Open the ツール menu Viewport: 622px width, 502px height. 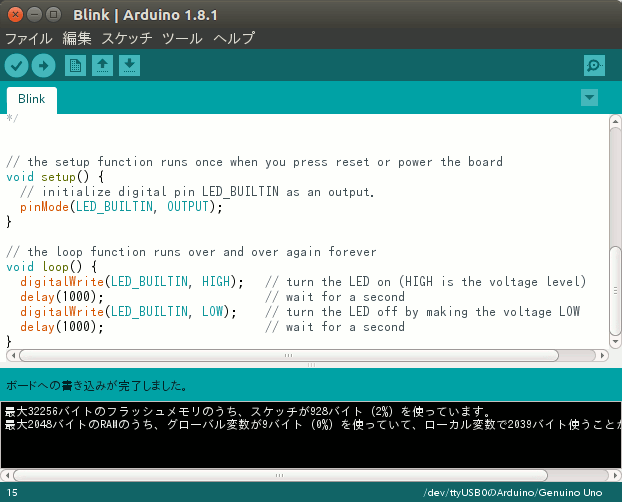pyautogui.click(x=182, y=38)
